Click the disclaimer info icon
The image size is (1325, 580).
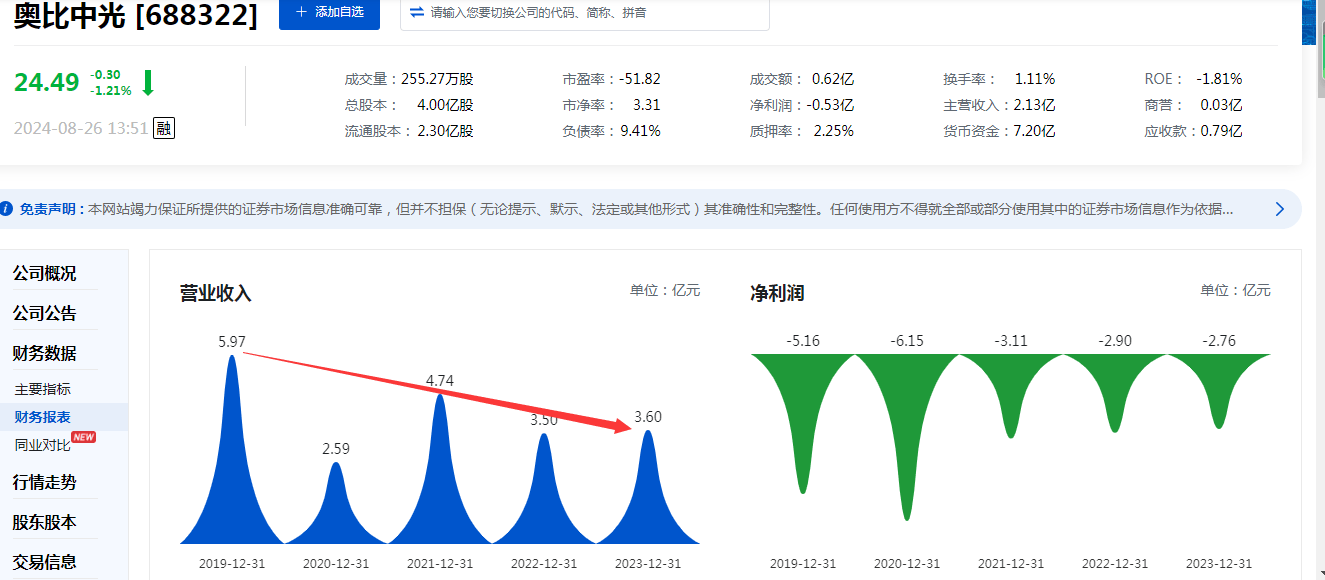click(7, 210)
